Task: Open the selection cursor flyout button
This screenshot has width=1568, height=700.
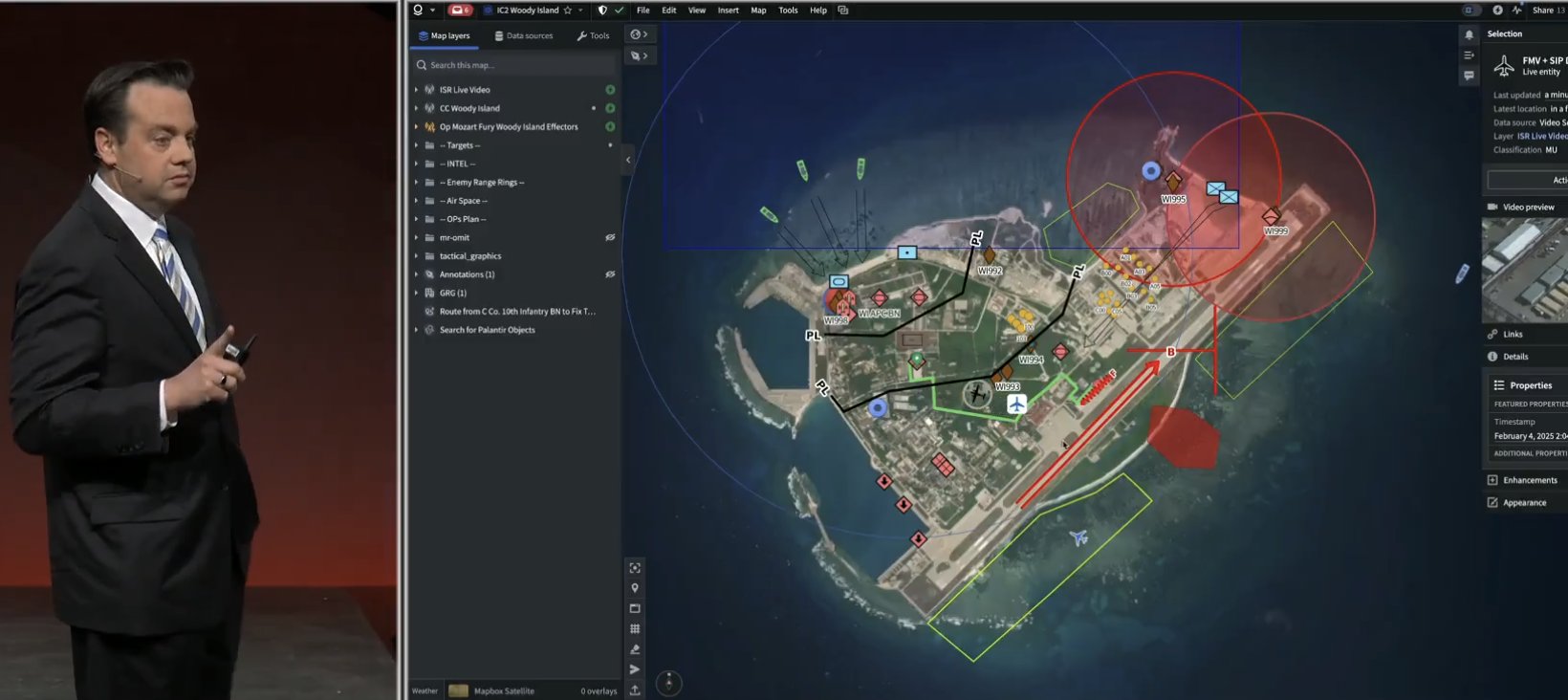Action: click(639, 56)
